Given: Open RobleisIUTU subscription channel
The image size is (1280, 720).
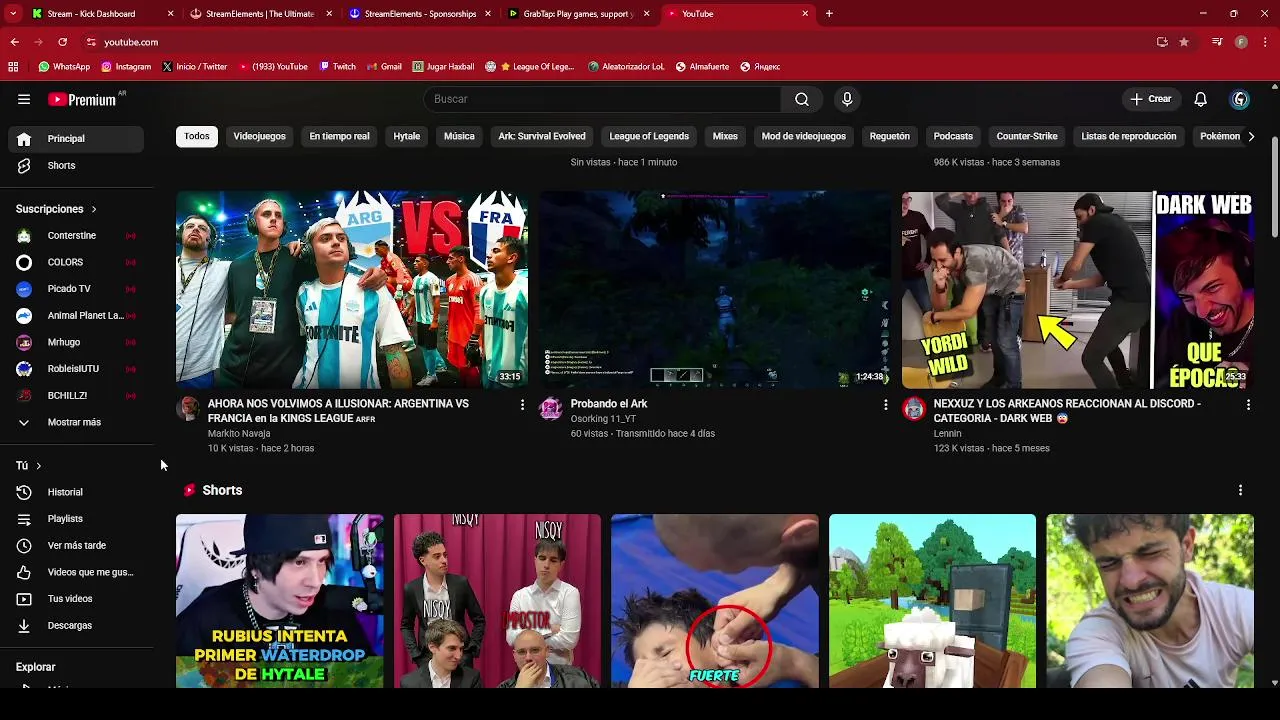Looking at the screenshot, I should (x=76, y=369).
